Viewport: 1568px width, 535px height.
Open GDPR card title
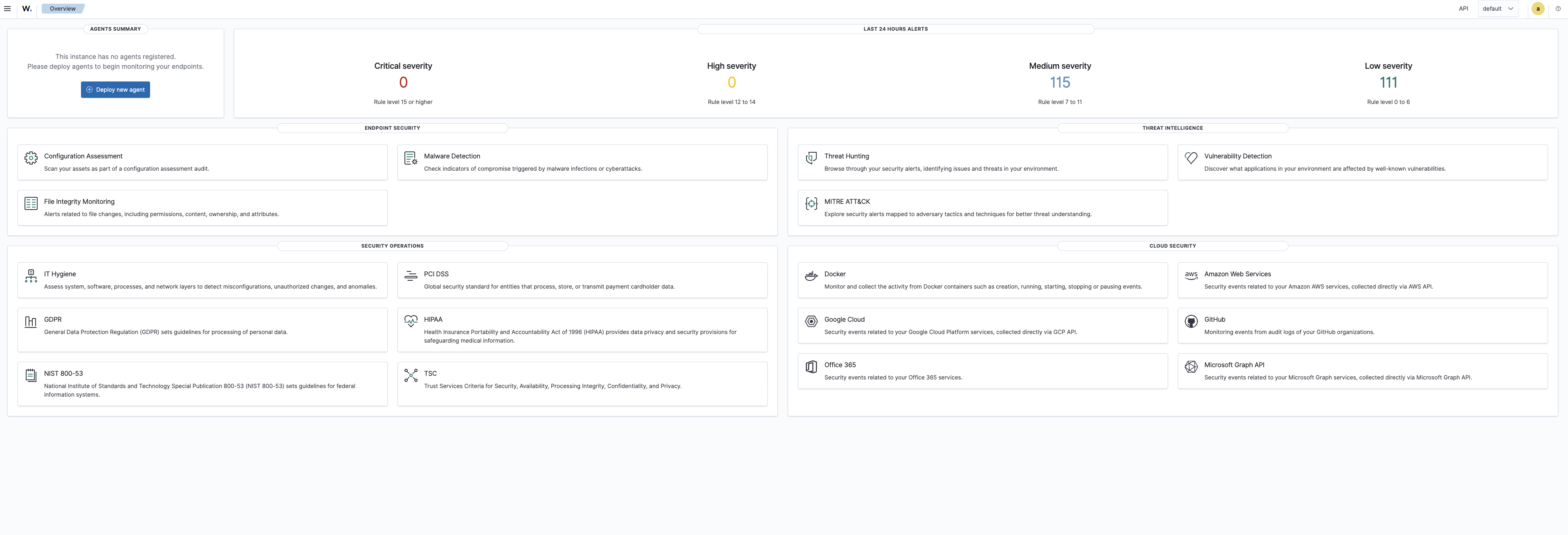tap(53, 319)
